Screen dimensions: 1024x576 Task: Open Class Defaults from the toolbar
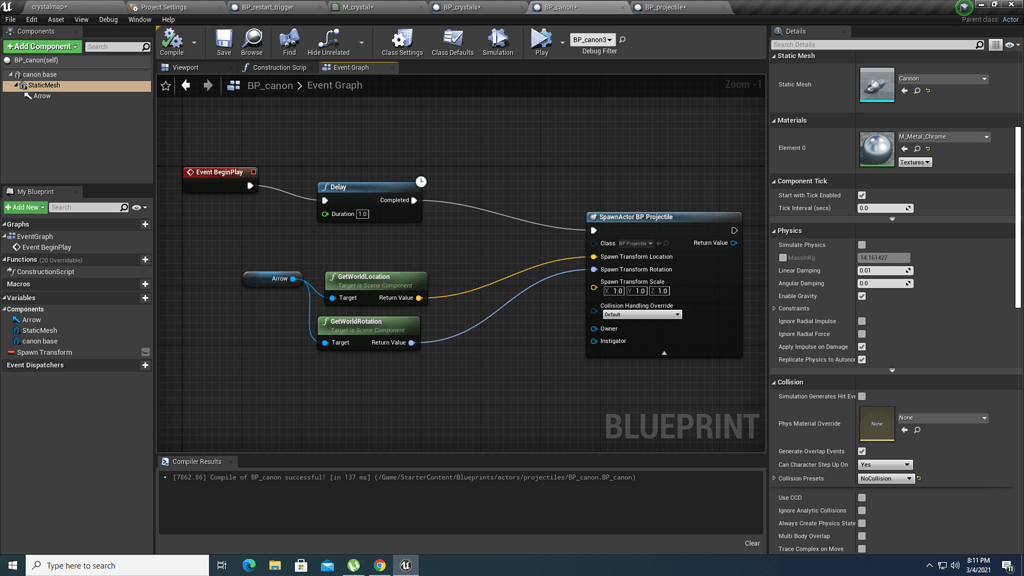pos(452,41)
